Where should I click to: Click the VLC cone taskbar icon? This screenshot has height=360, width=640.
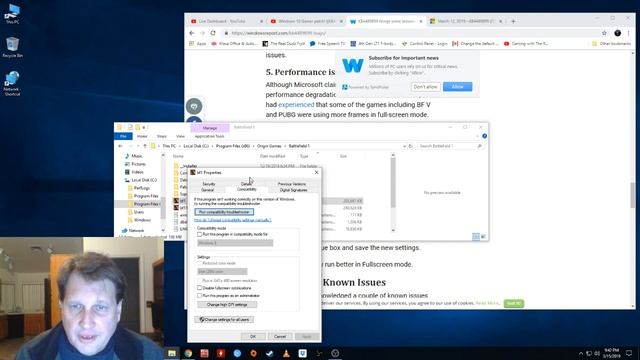pyautogui.click(x=286, y=353)
